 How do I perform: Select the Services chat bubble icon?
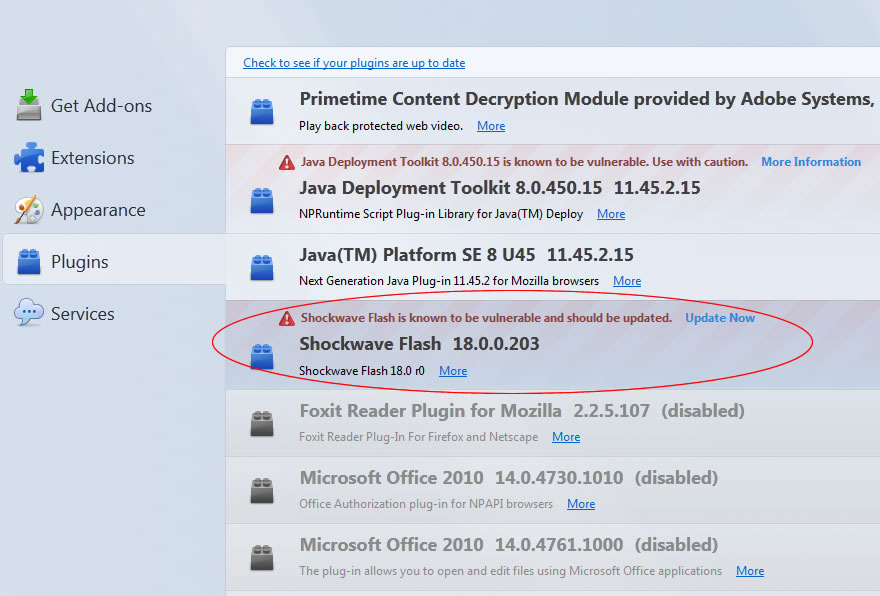click(x=29, y=312)
